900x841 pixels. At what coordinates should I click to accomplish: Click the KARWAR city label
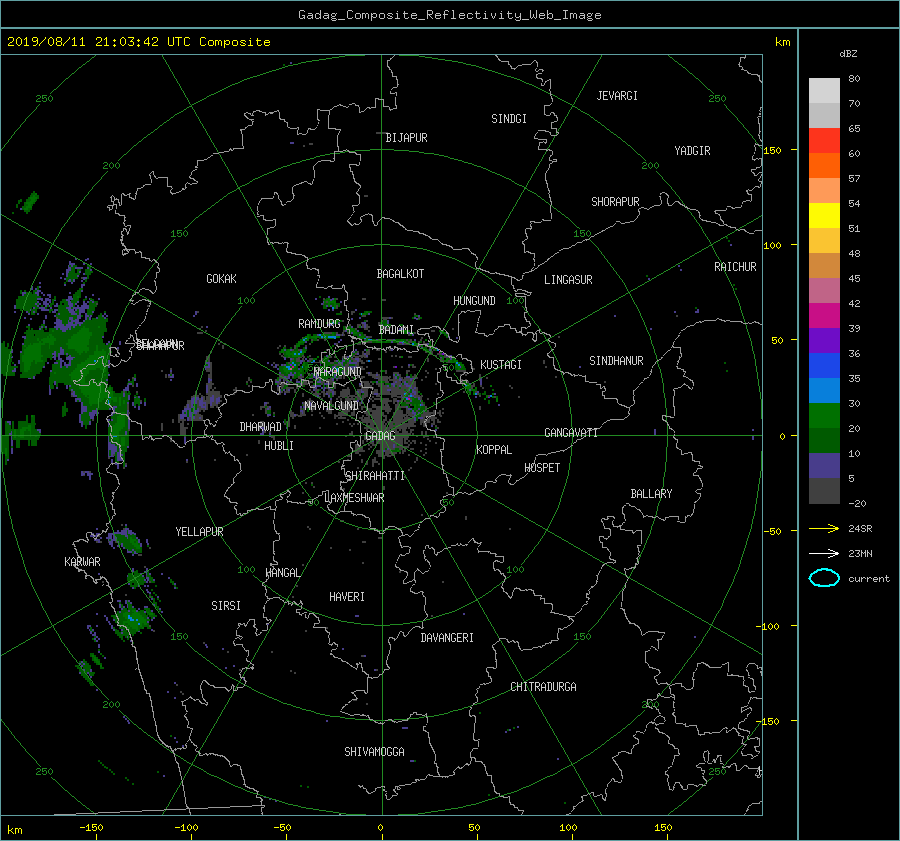pyautogui.click(x=82, y=562)
